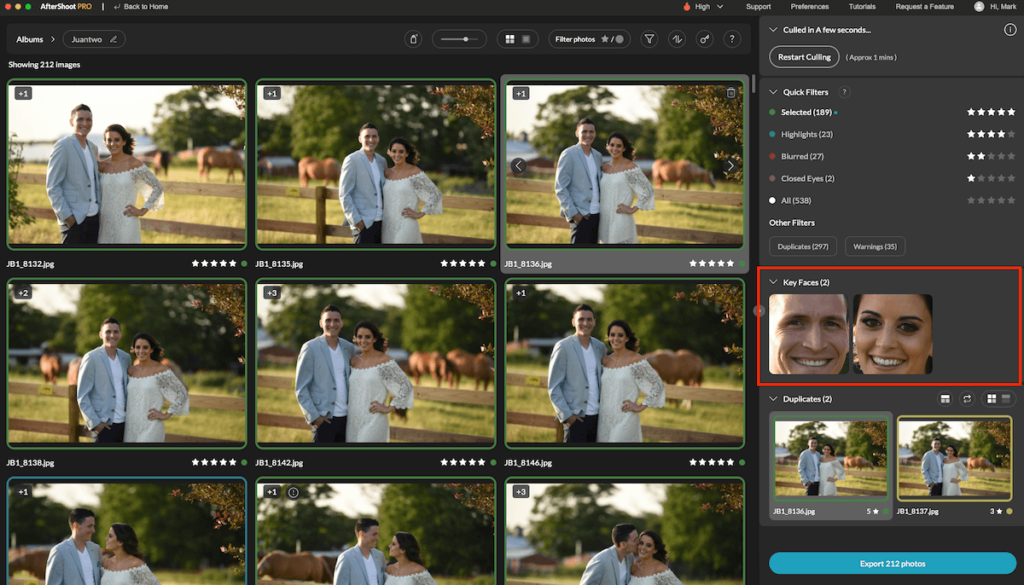Open the filter funnel icon in toolbar
Viewport: 1024px width, 585px height.
pos(649,39)
